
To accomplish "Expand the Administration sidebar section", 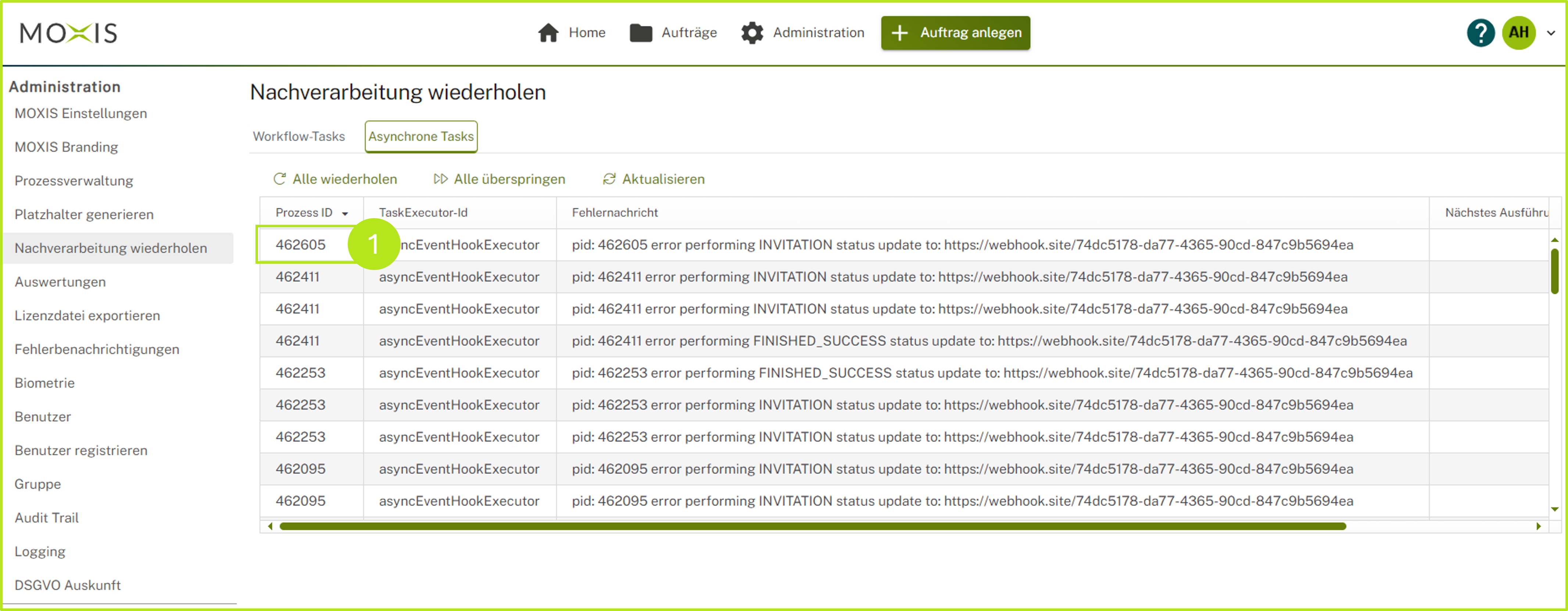I will point(65,86).
